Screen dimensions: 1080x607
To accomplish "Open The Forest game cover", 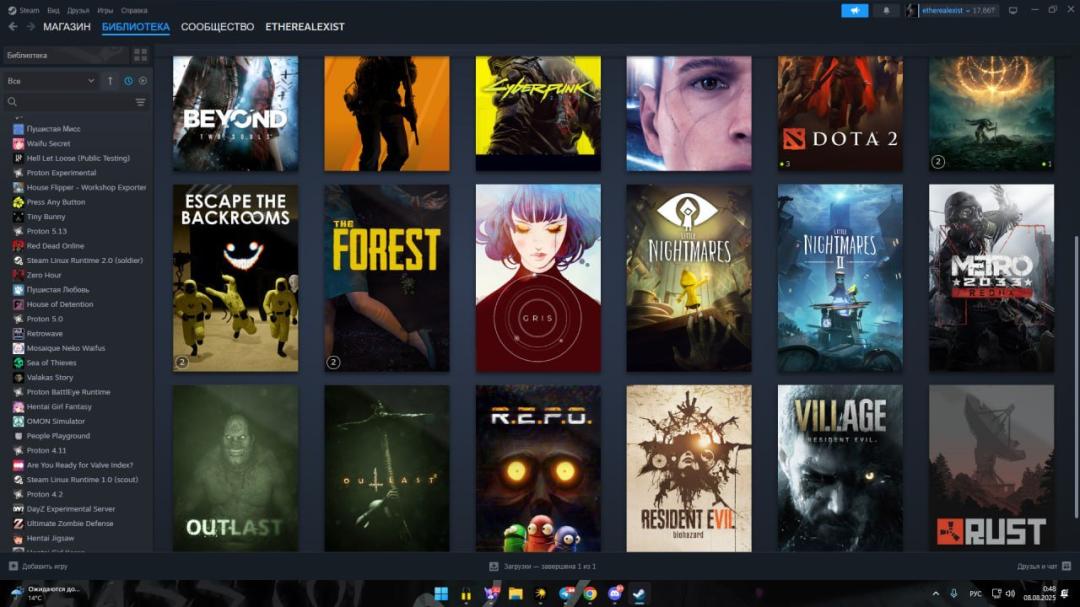I will click(x=386, y=278).
